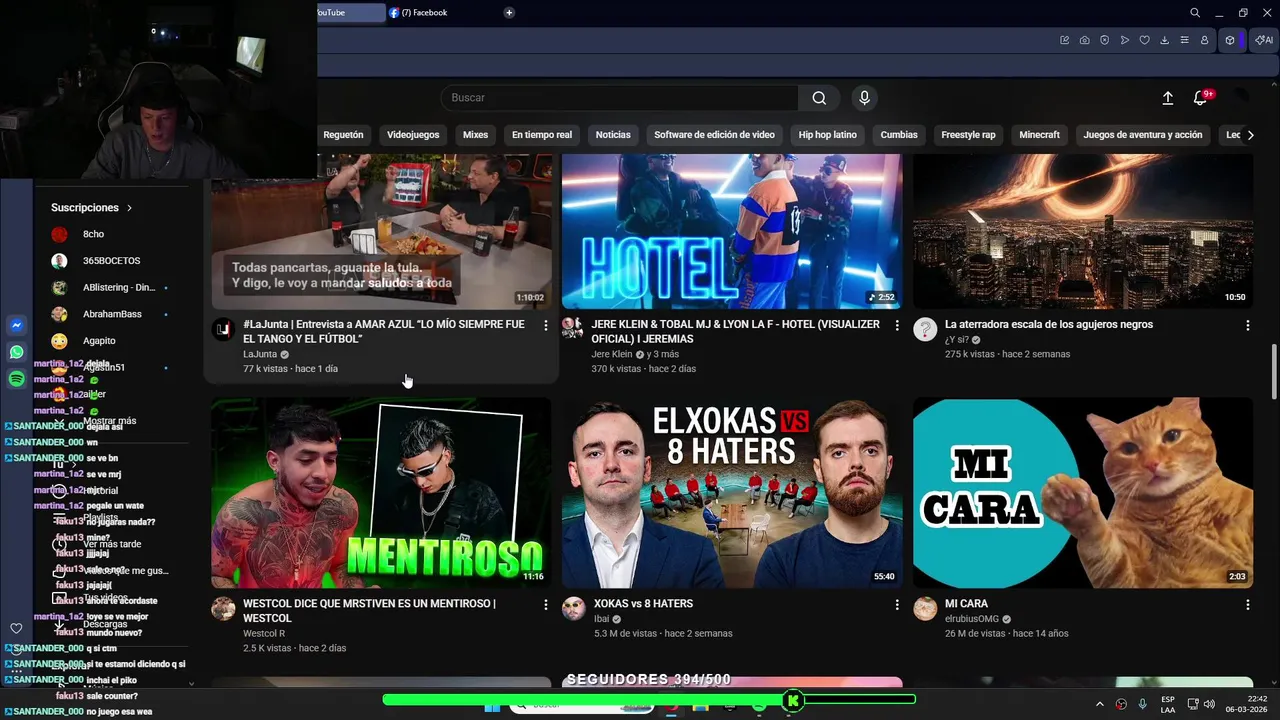Click the Ibai channel avatar on XOKAS video
This screenshot has height=720, width=1280.
(573, 609)
